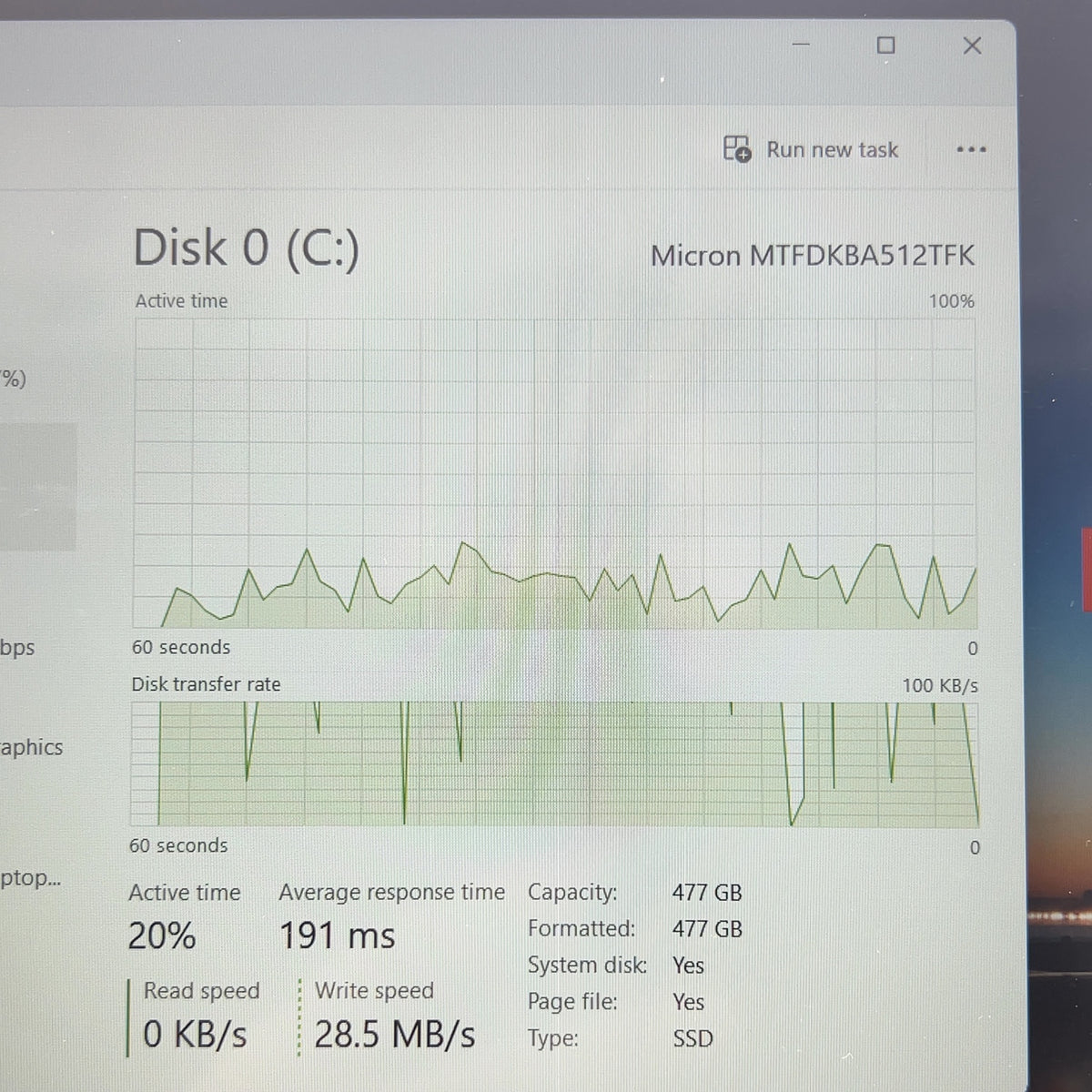Screen dimensions: 1092x1092
Task: Click the Disk transfer rate label
Action: tap(206, 684)
